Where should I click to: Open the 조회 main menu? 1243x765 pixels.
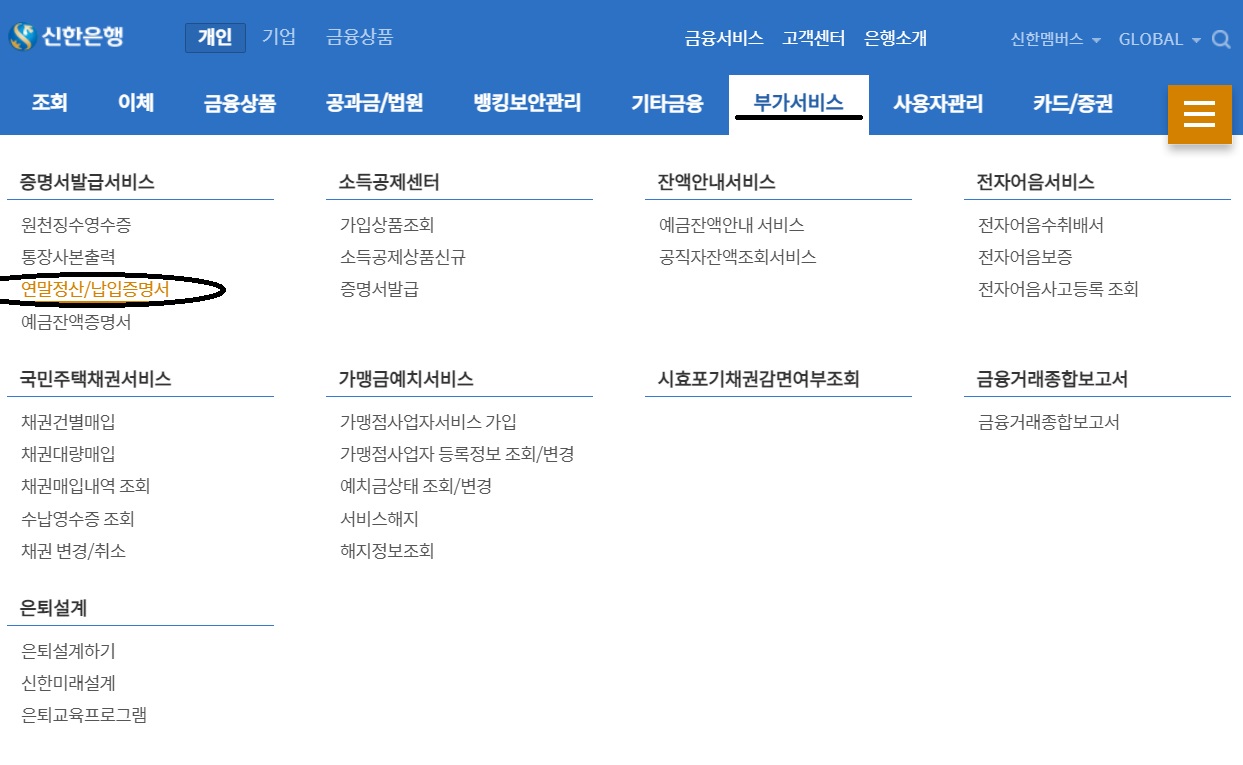point(49,103)
